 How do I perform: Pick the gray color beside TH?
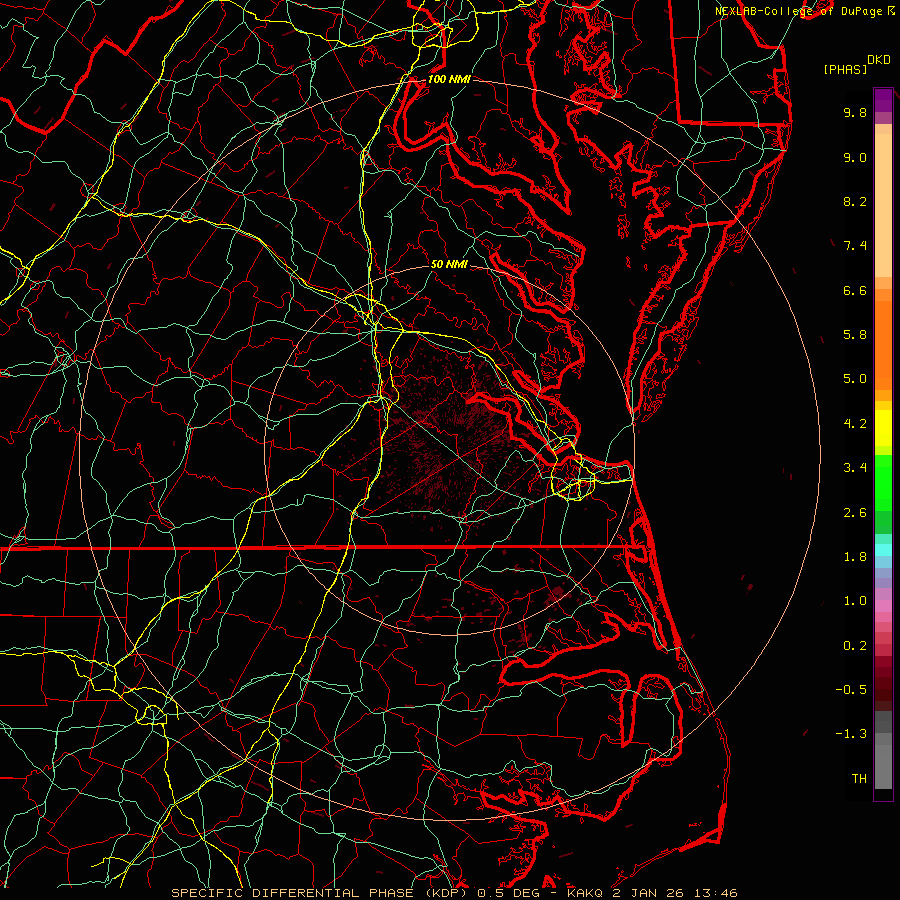[883, 766]
